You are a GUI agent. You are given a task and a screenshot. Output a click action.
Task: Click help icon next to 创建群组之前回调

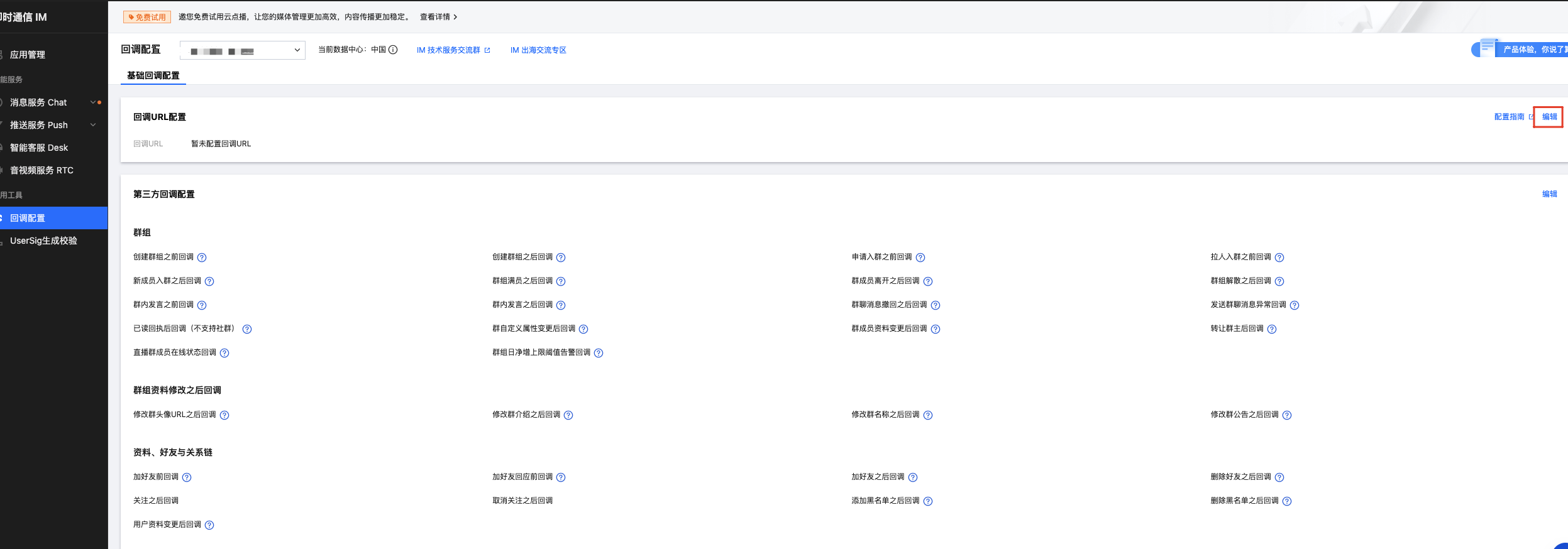(202, 258)
